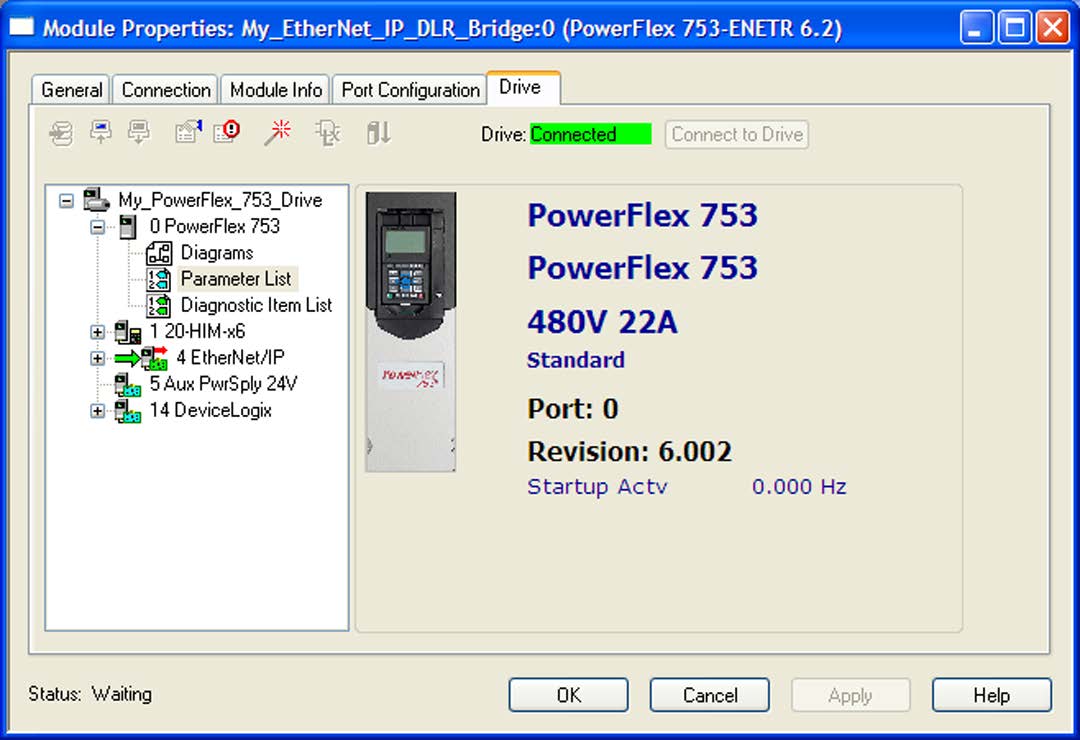Switch to the General tab
Viewport: 1080px width, 740px height.
coord(71,90)
